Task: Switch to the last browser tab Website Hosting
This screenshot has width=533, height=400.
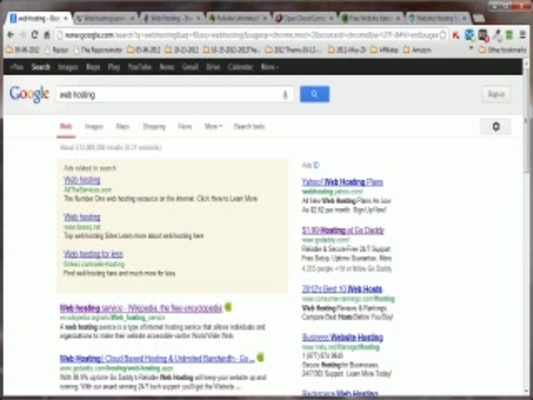Action: coord(439,18)
